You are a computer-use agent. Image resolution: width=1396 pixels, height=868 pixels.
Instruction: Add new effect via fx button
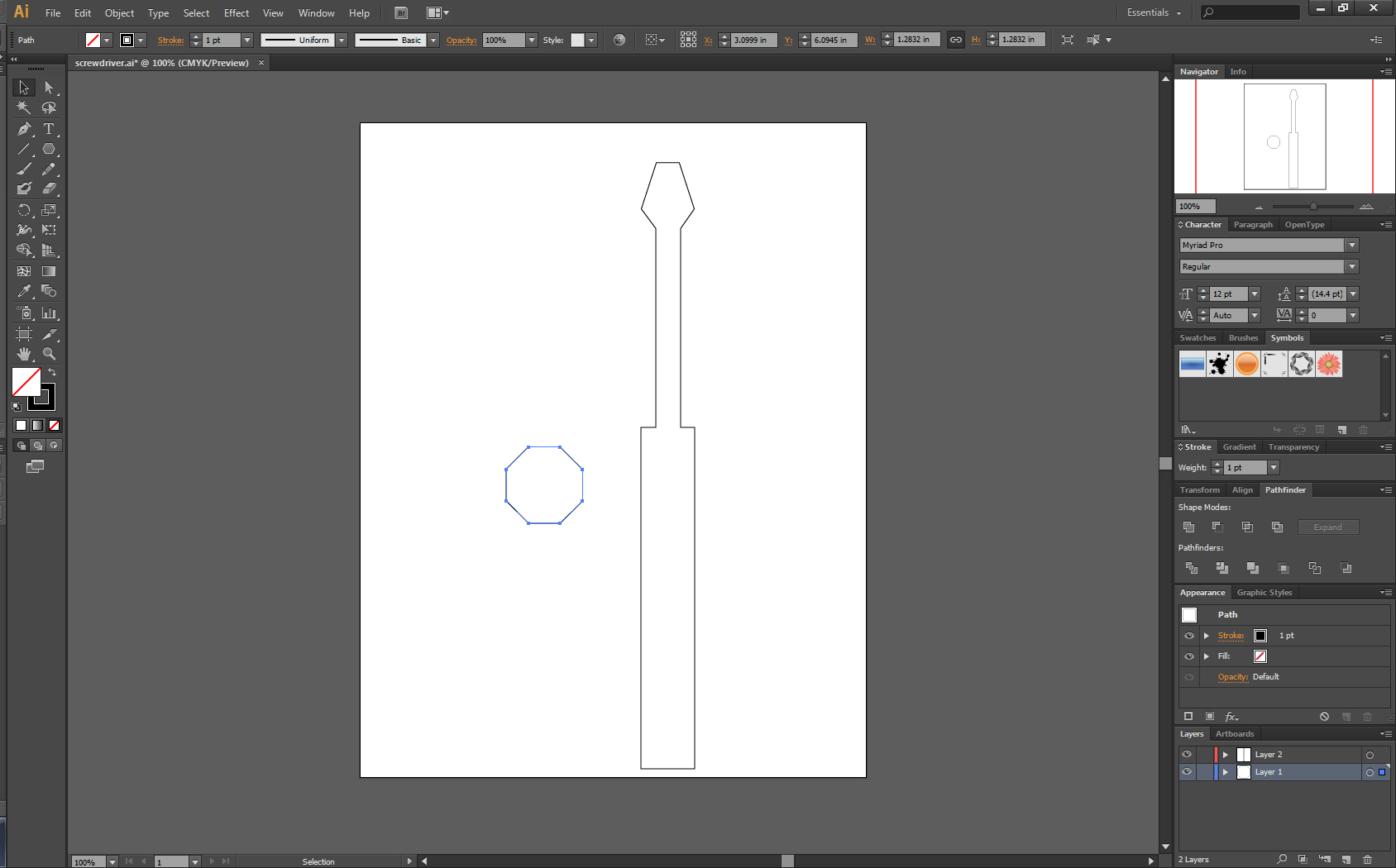click(x=1231, y=717)
